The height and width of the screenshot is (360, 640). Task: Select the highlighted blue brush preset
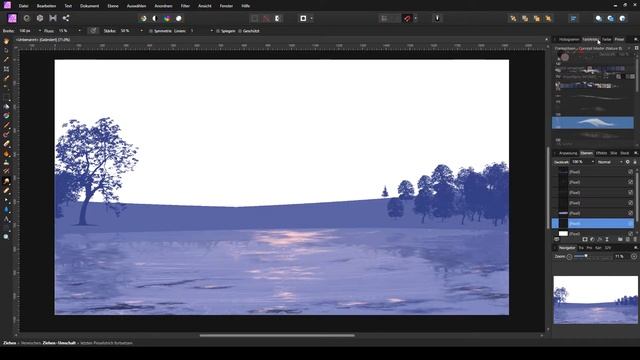pyautogui.click(x=593, y=122)
